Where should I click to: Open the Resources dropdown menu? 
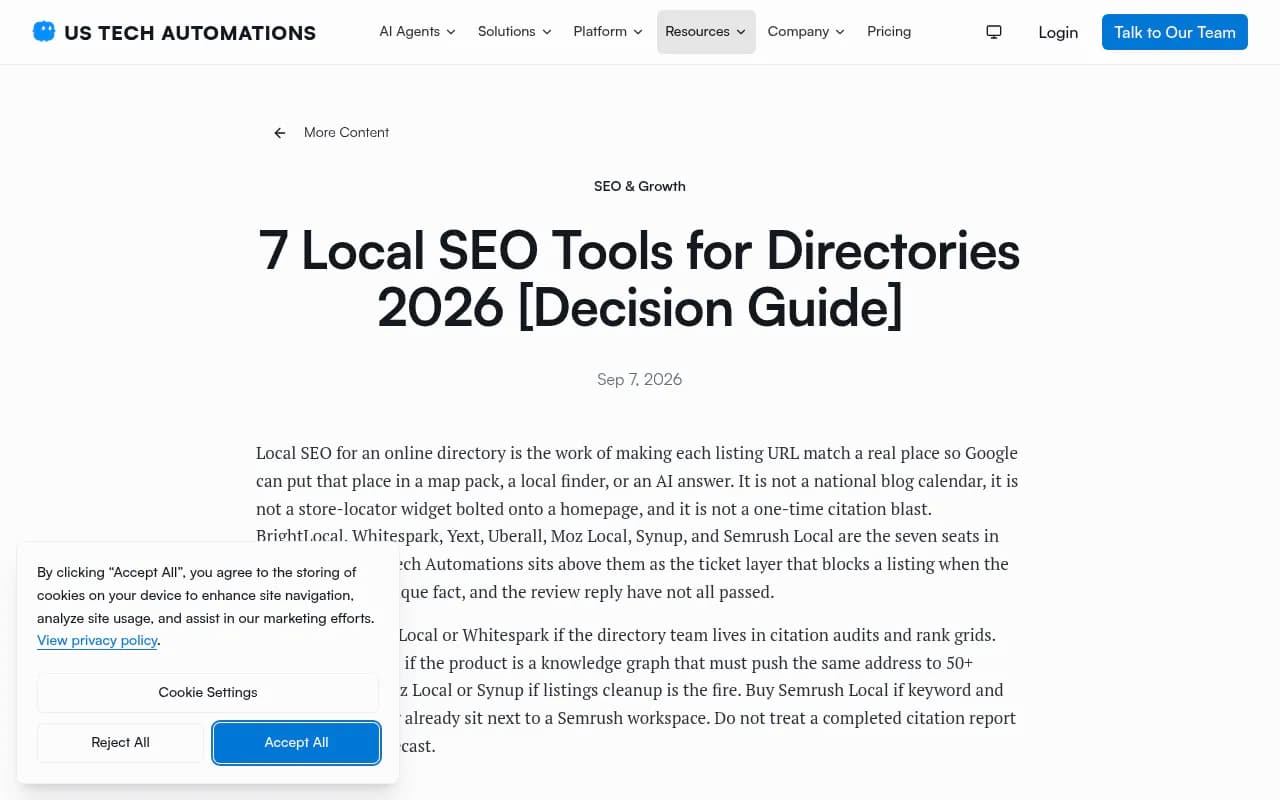(x=706, y=32)
